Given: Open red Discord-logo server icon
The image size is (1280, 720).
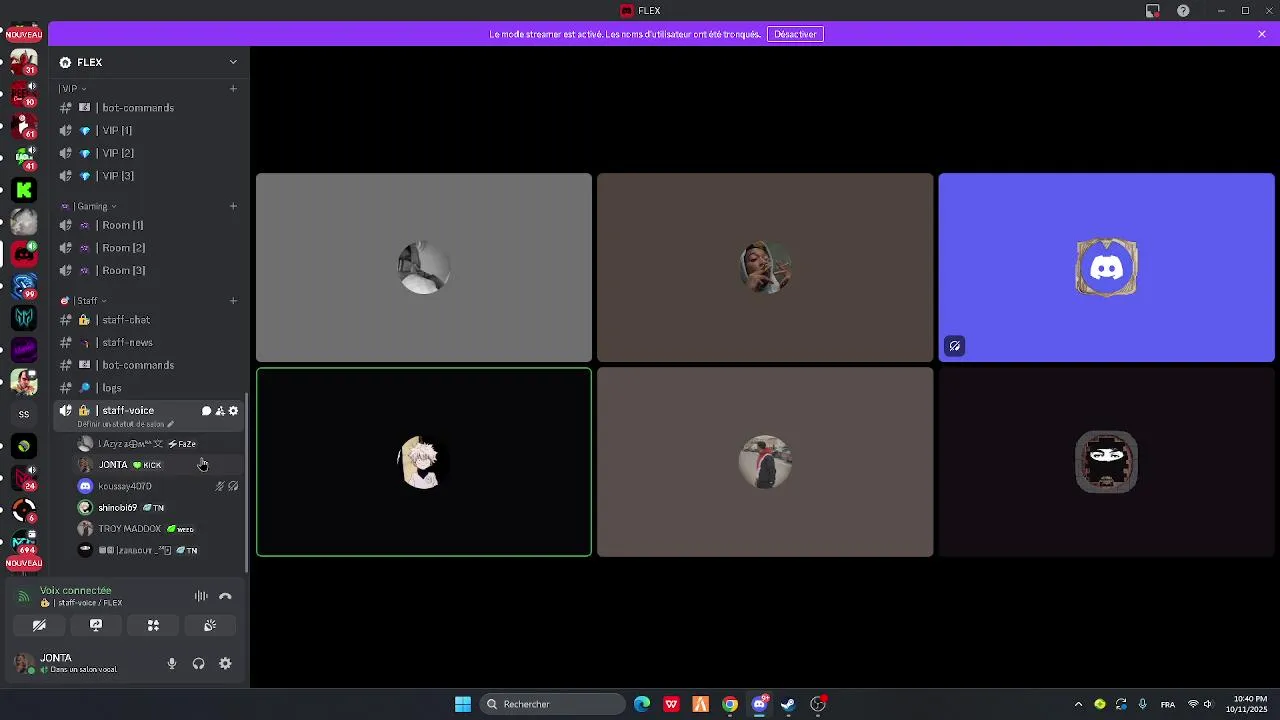Looking at the screenshot, I should 24,254.
